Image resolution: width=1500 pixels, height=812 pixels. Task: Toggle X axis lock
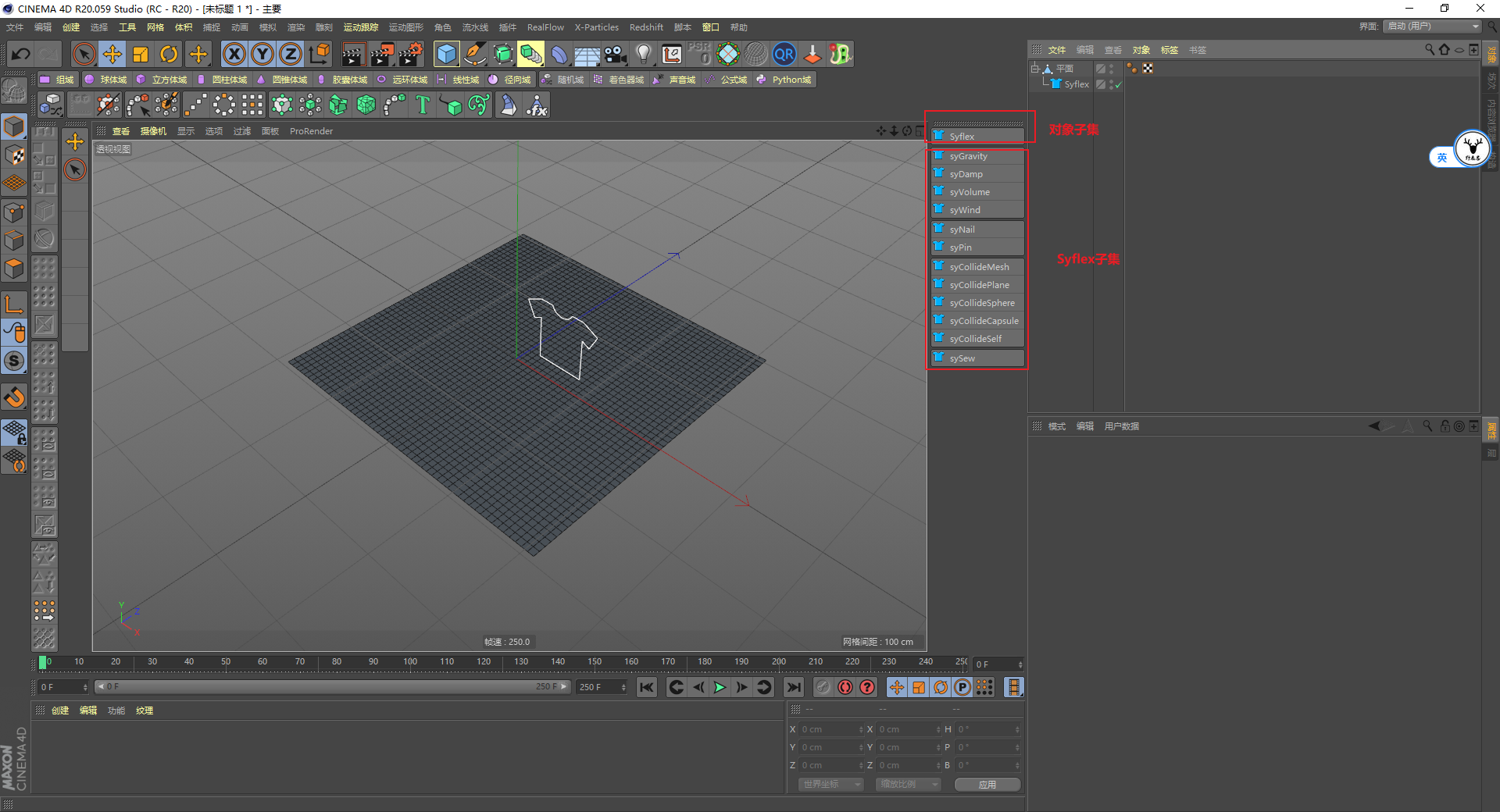click(234, 54)
